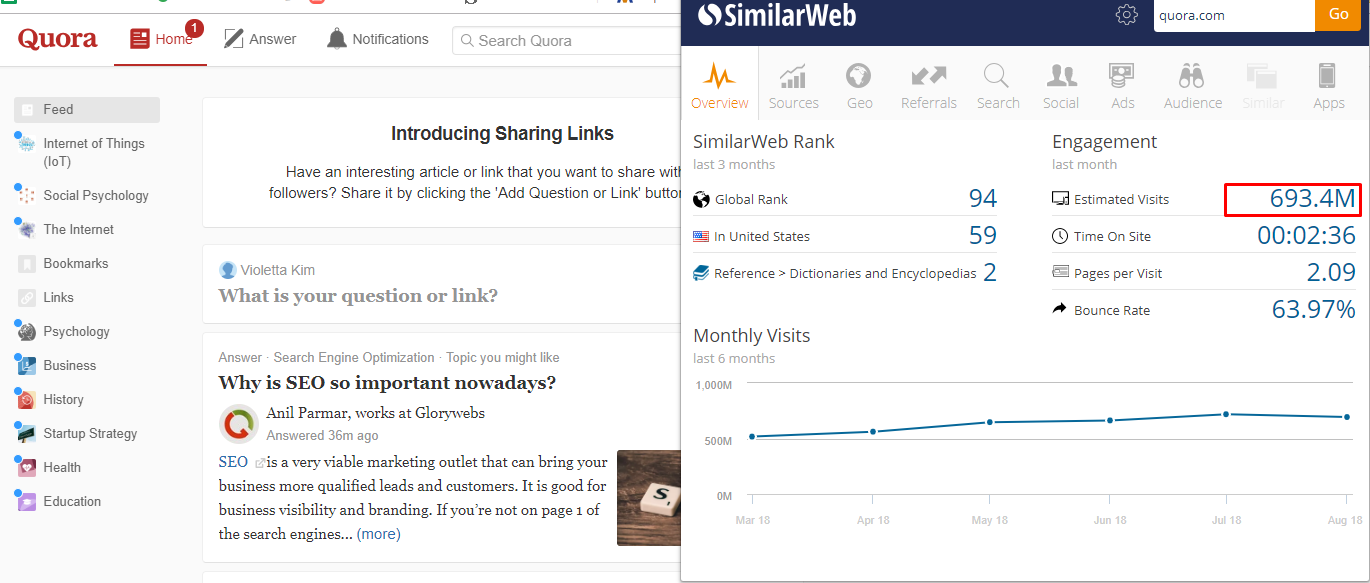Click 'What is your question or link?' prompt
The image size is (1370, 583).
coord(358,296)
